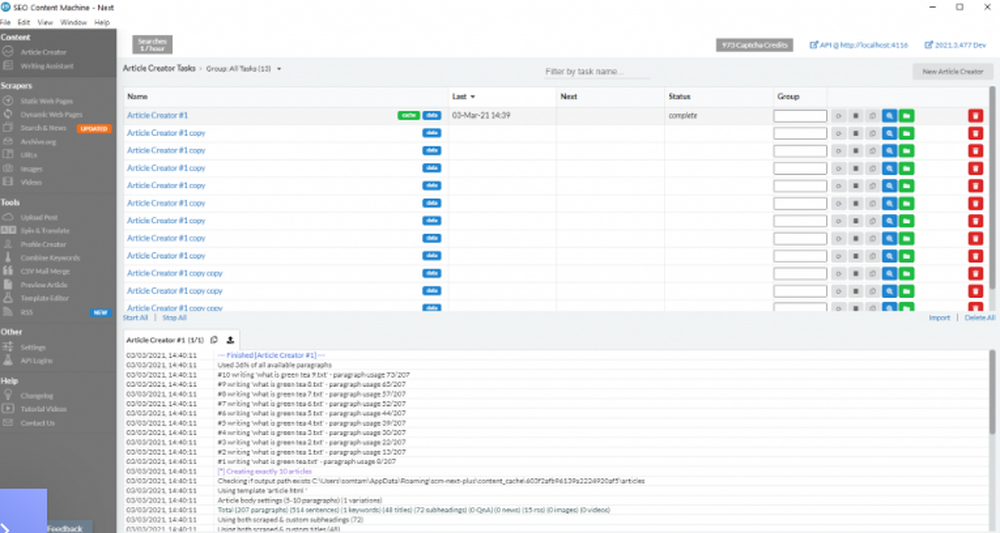
Task: Open the API @ http://localhost:4116 link
Action: (859, 45)
